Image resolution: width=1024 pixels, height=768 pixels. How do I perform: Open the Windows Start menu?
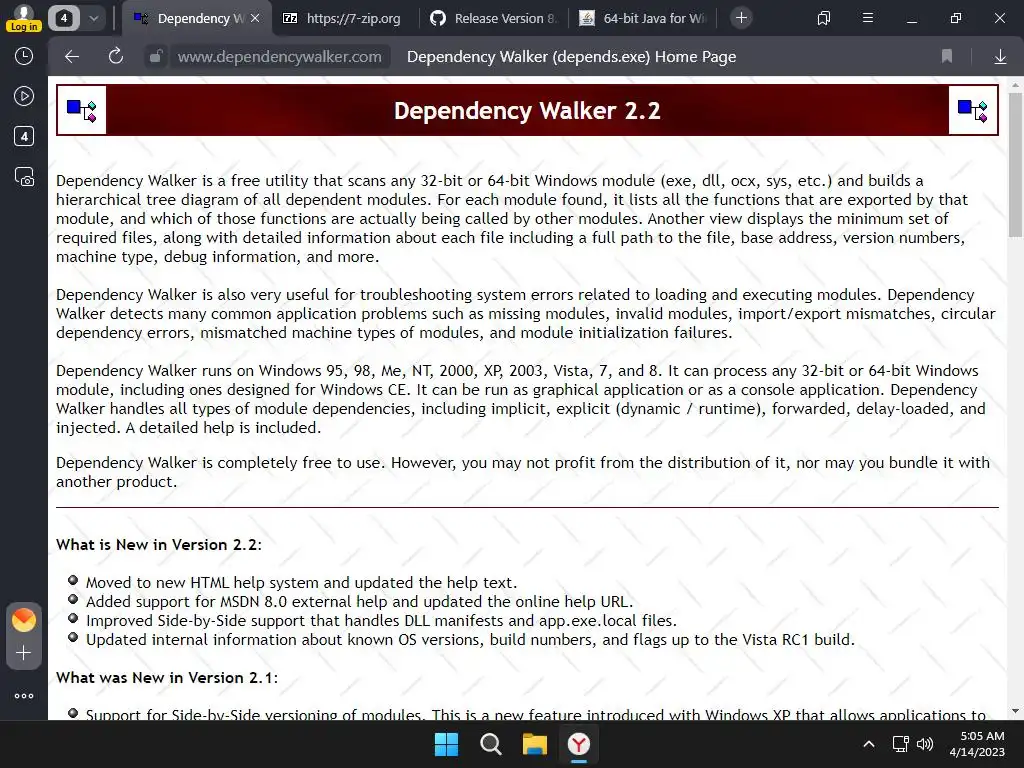[447, 744]
